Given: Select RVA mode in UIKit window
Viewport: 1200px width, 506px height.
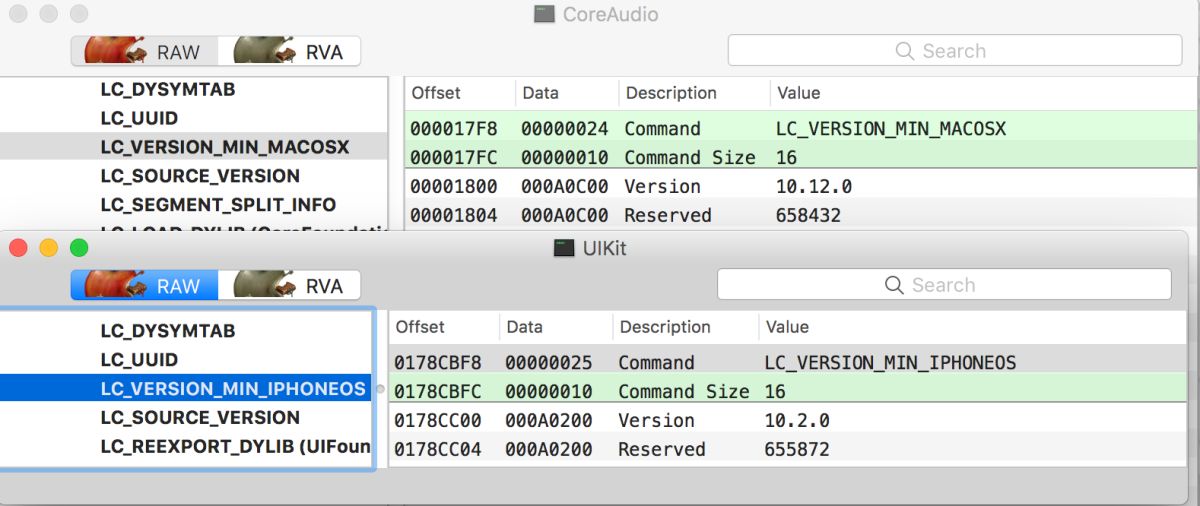Looking at the screenshot, I should (x=289, y=286).
